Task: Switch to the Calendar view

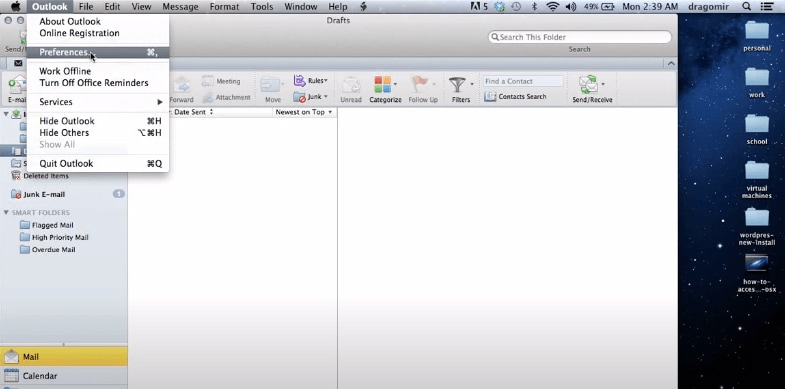Action: pos(64,375)
